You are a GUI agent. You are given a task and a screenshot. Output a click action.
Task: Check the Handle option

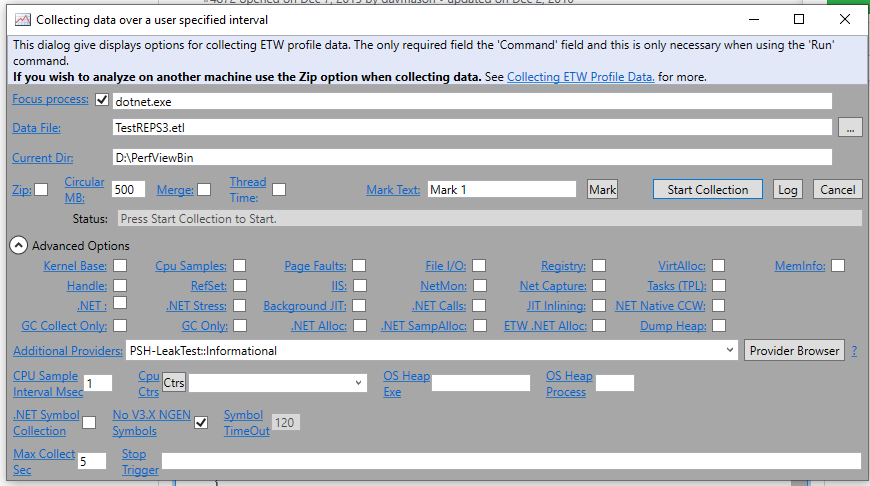pyautogui.click(x=120, y=286)
